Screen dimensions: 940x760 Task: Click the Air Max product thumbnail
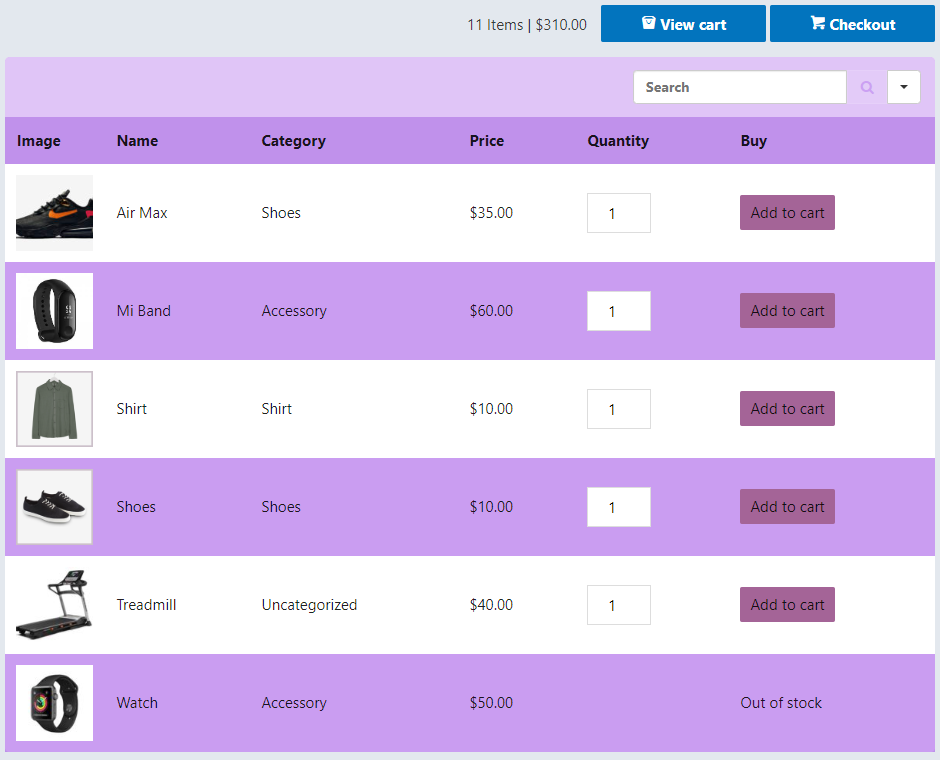(54, 212)
